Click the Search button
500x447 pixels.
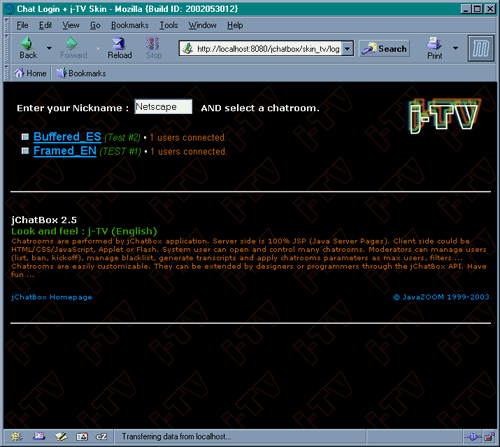click(384, 49)
